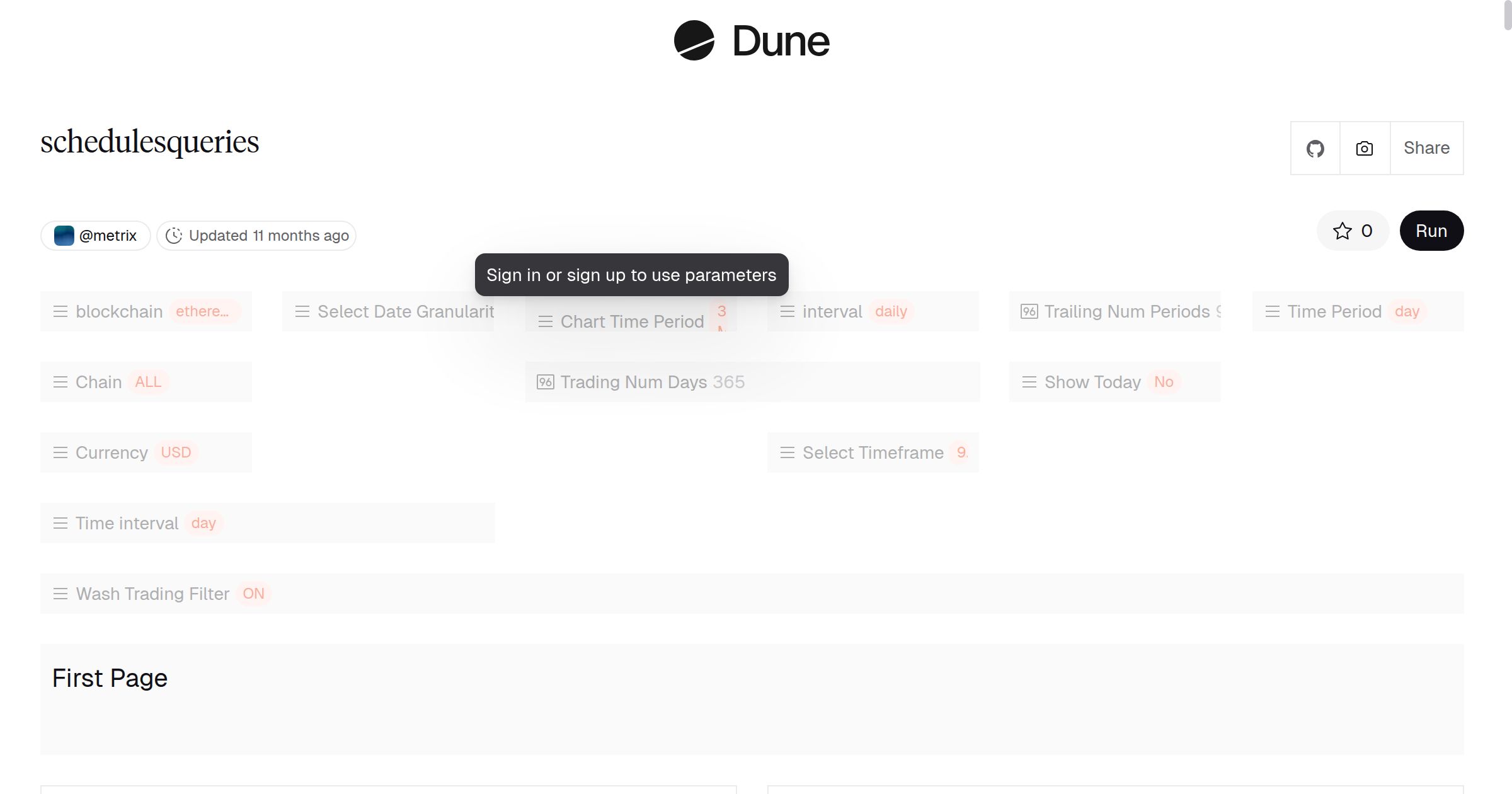The height and width of the screenshot is (794, 1512).
Task: Expand the Time Period day dropdown
Action: [x=1406, y=311]
